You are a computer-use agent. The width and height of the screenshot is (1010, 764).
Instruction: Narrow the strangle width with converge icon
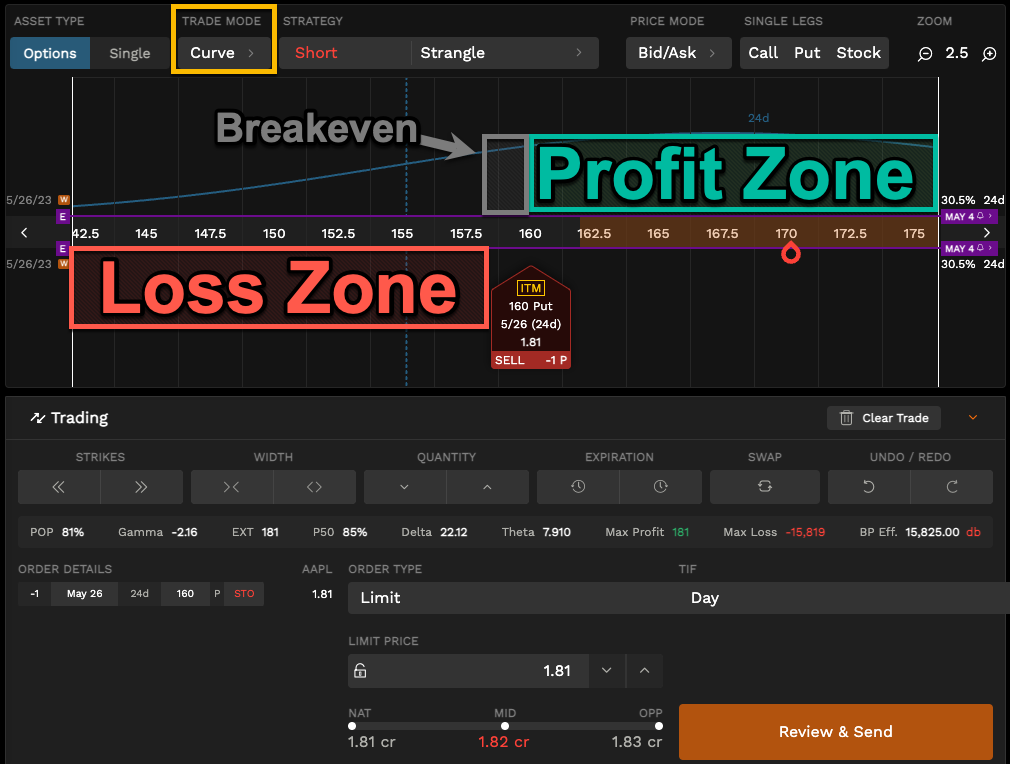[232, 487]
